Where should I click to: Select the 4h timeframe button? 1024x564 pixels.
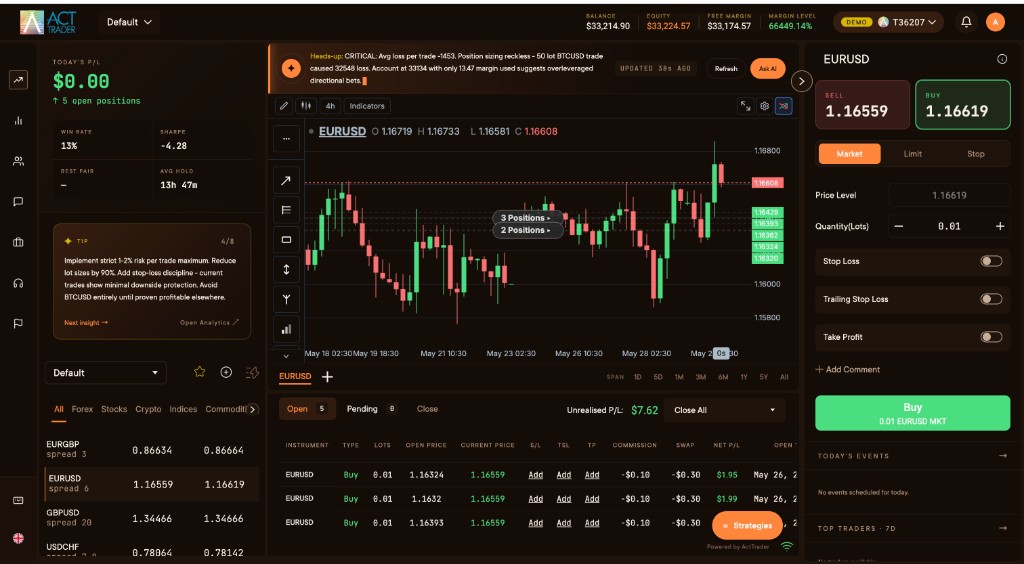[330, 106]
